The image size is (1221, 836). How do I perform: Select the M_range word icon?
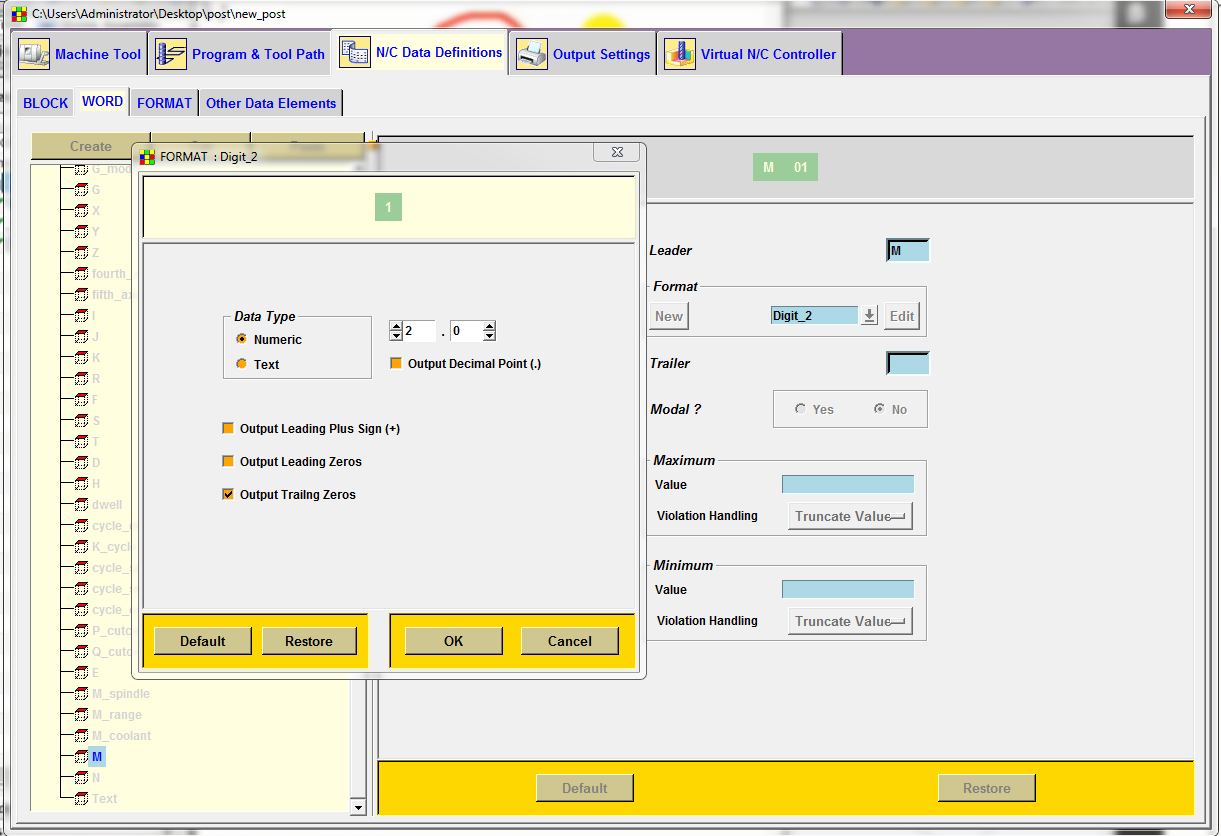click(82, 715)
